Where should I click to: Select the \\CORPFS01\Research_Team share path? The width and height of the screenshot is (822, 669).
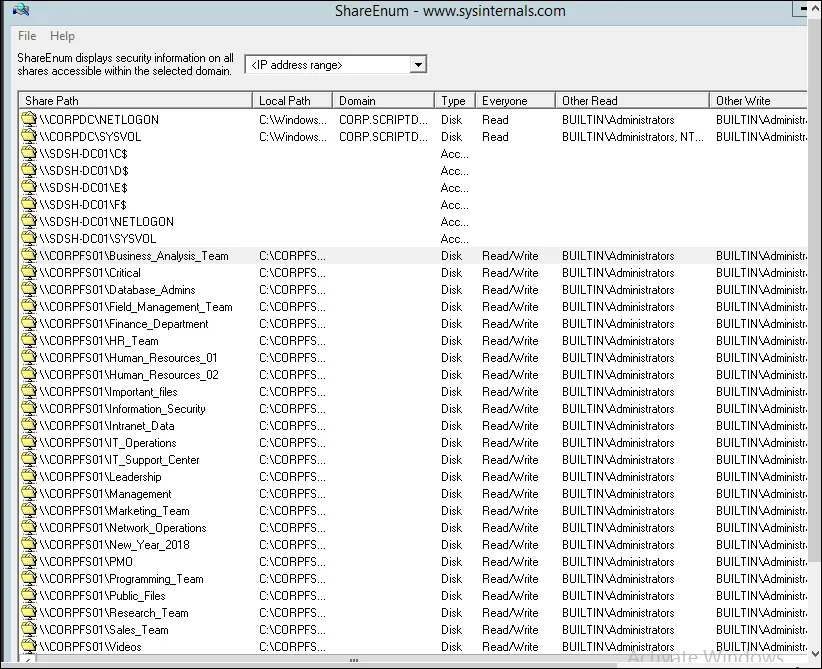point(114,612)
